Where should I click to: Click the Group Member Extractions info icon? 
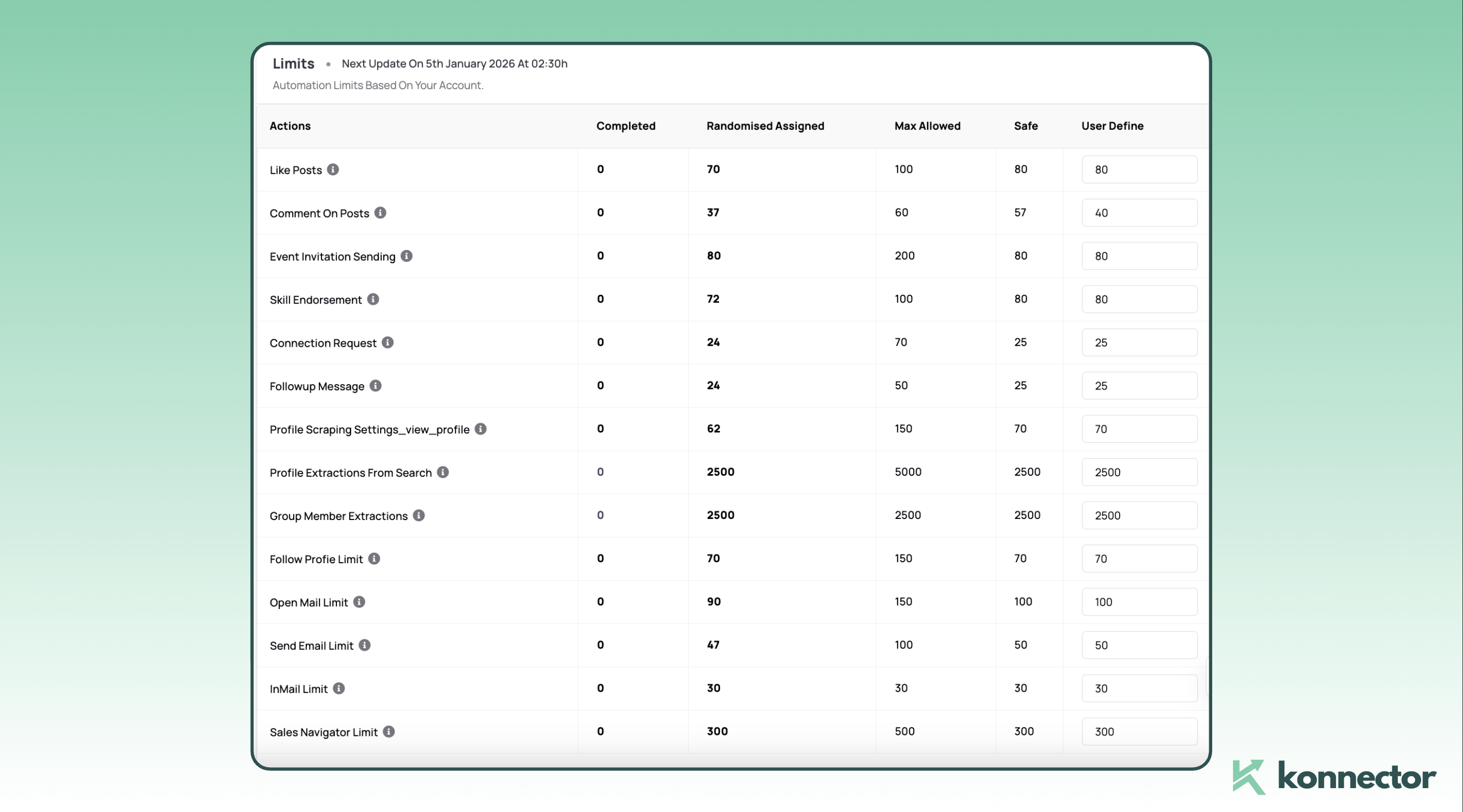click(x=418, y=515)
